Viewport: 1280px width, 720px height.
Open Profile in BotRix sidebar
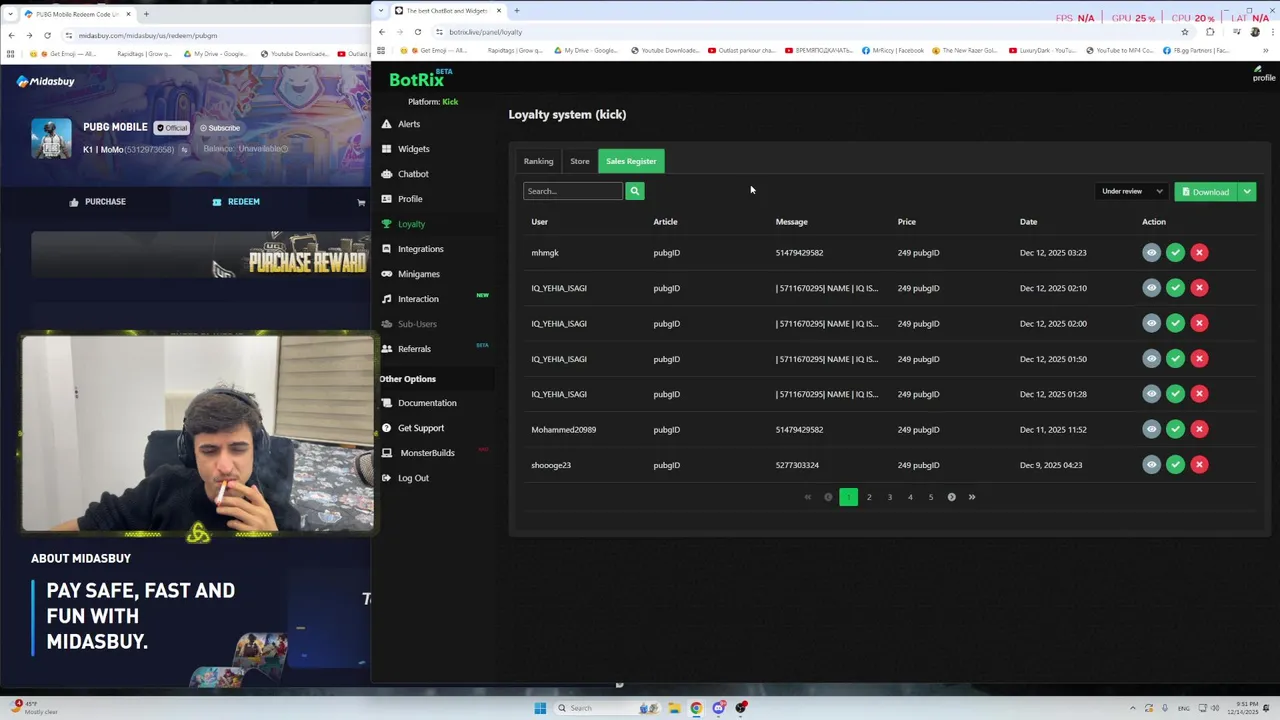pyautogui.click(x=410, y=199)
